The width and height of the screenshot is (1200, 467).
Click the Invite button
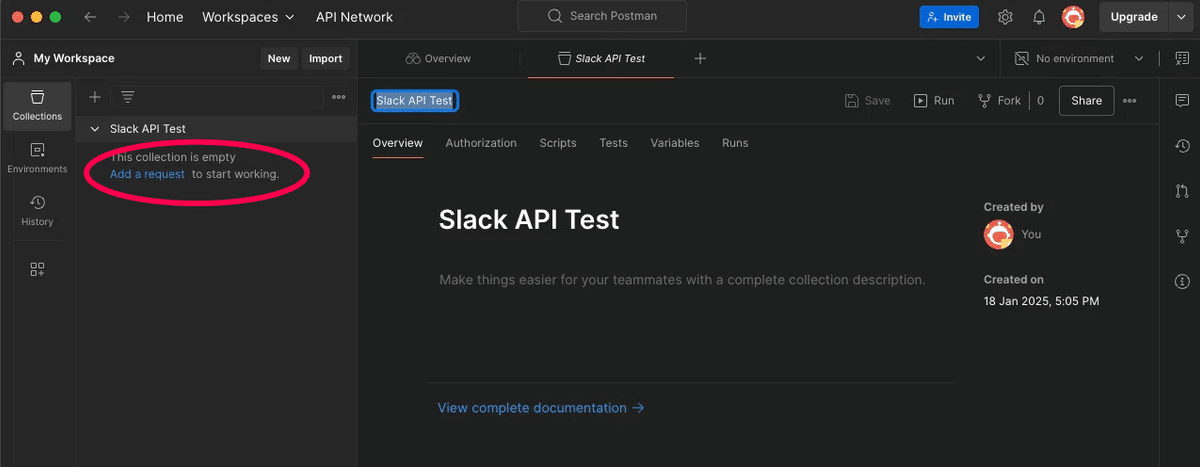pos(949,17)
